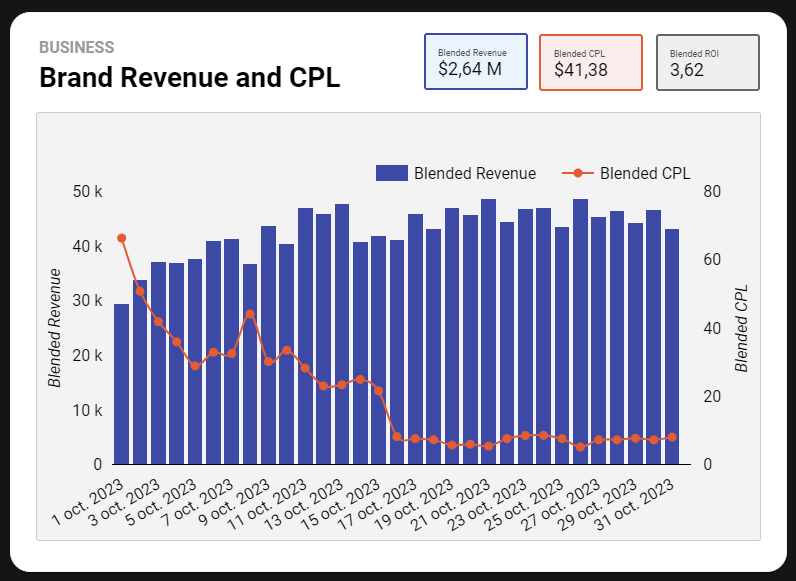The width and height of the screenshot is (796, 581).
Task: Click the 80 right axis tick label
Action: tap(711, 192)
